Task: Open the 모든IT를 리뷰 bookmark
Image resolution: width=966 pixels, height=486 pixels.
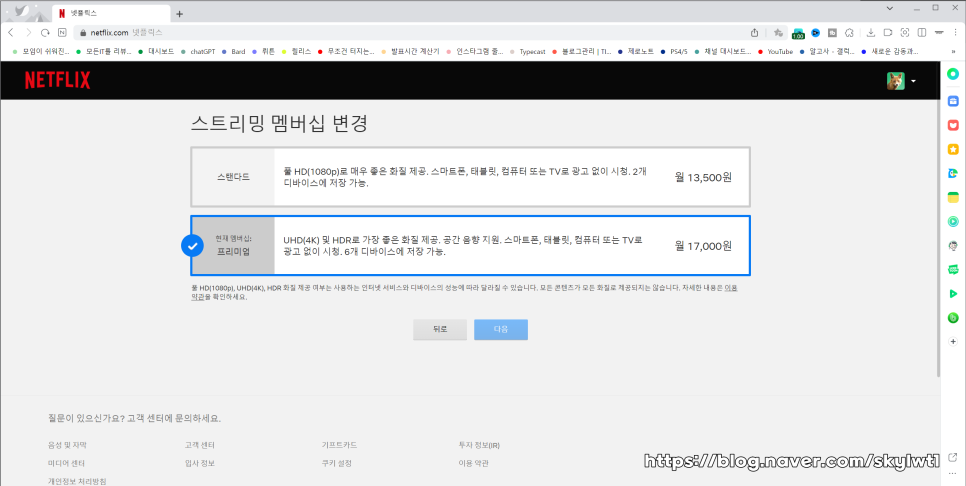Action: [x=104, y=52]
